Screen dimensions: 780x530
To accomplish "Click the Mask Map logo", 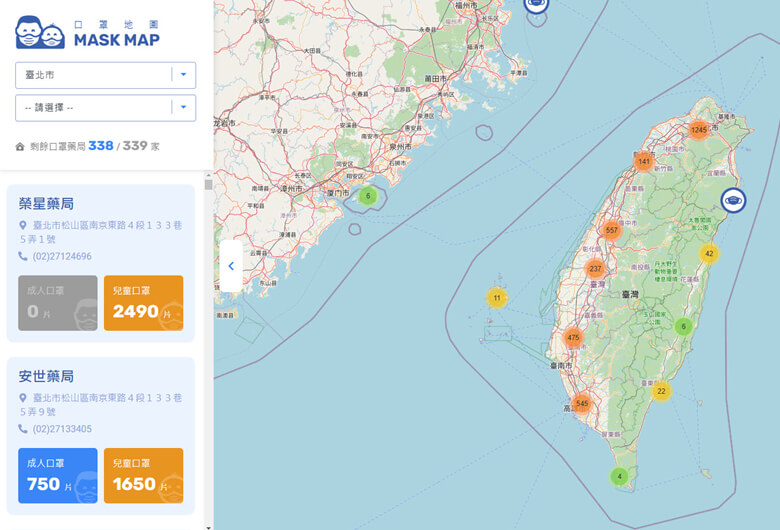I will click(87, 33).
